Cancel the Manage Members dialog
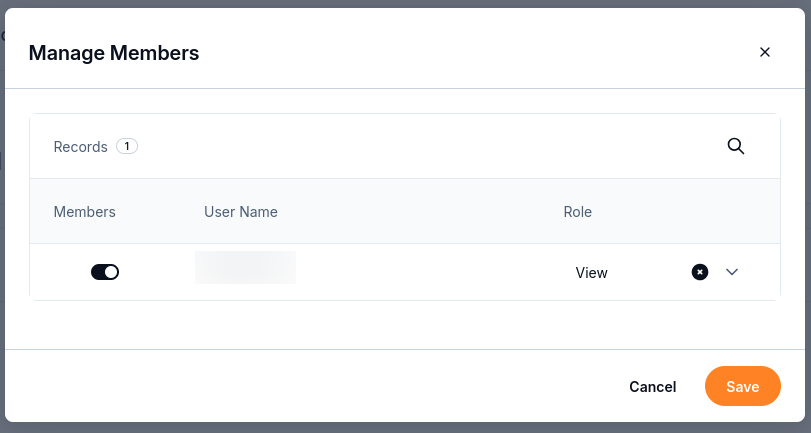The height and width of the screenshot is (433, 811). [652, 386]
